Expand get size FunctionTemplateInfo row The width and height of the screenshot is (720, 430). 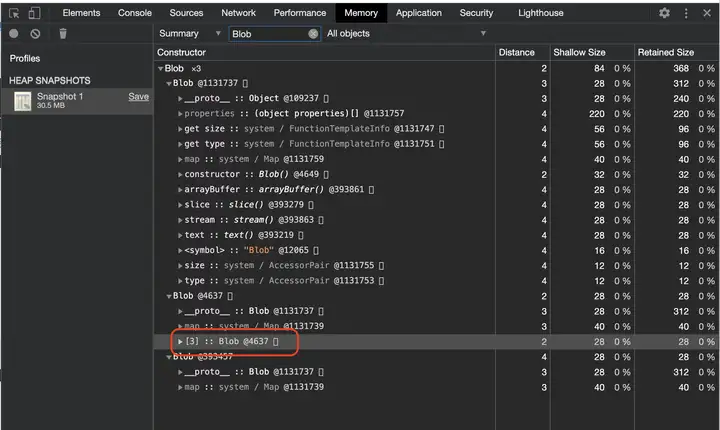(x=180, y=129)
